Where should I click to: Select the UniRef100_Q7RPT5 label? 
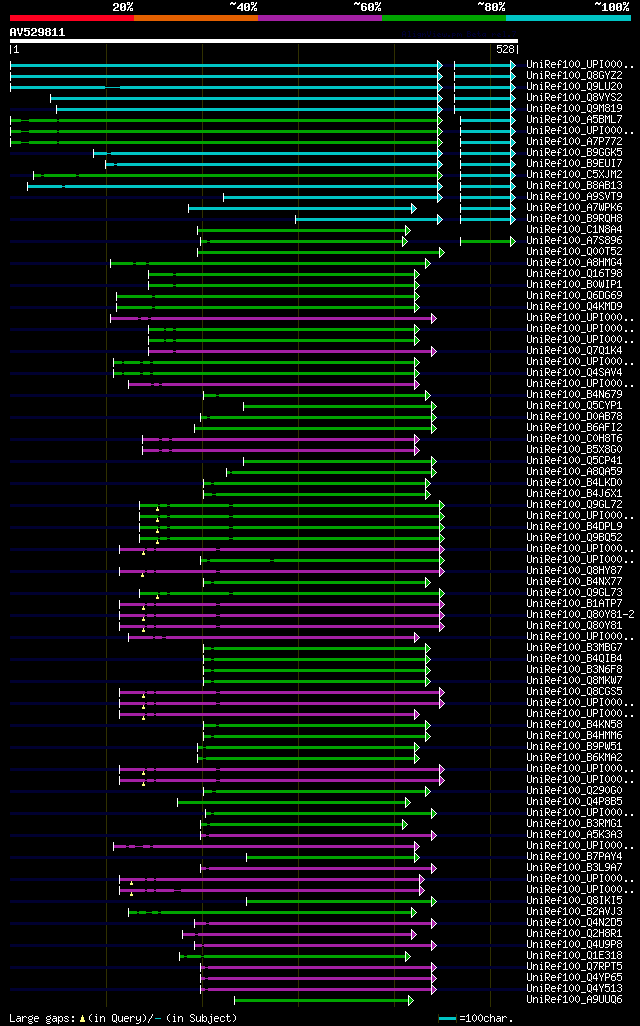pos(575,966)
